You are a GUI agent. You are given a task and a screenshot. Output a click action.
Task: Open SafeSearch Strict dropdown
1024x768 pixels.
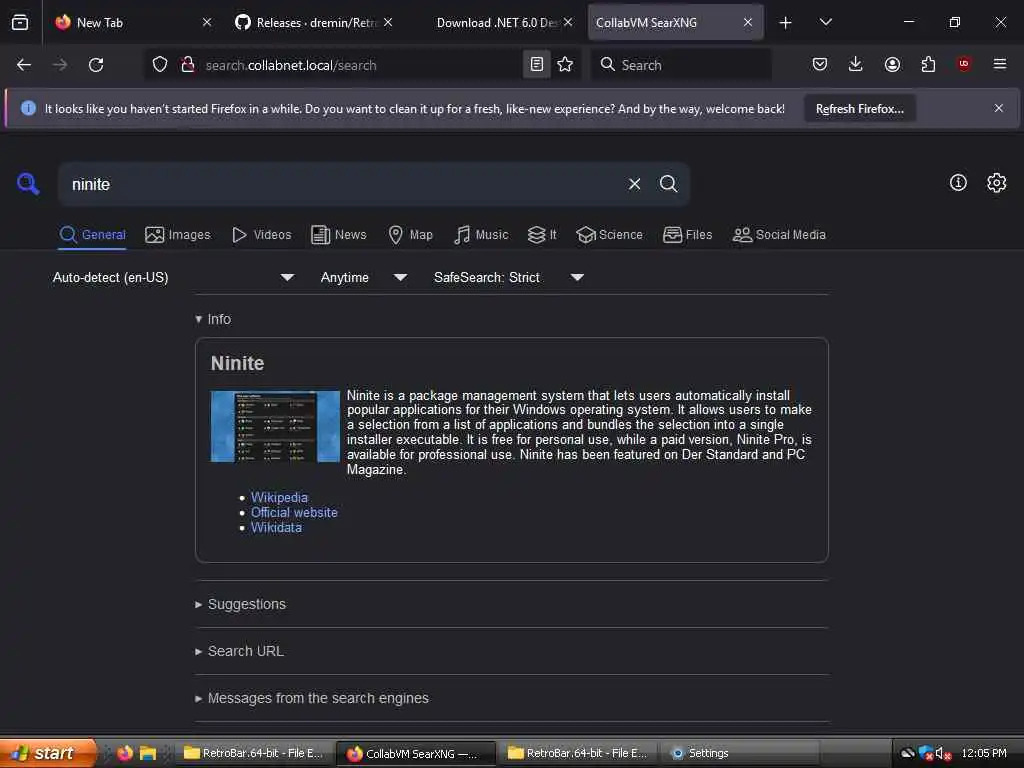pyautogui.click(x=509, y=278)
